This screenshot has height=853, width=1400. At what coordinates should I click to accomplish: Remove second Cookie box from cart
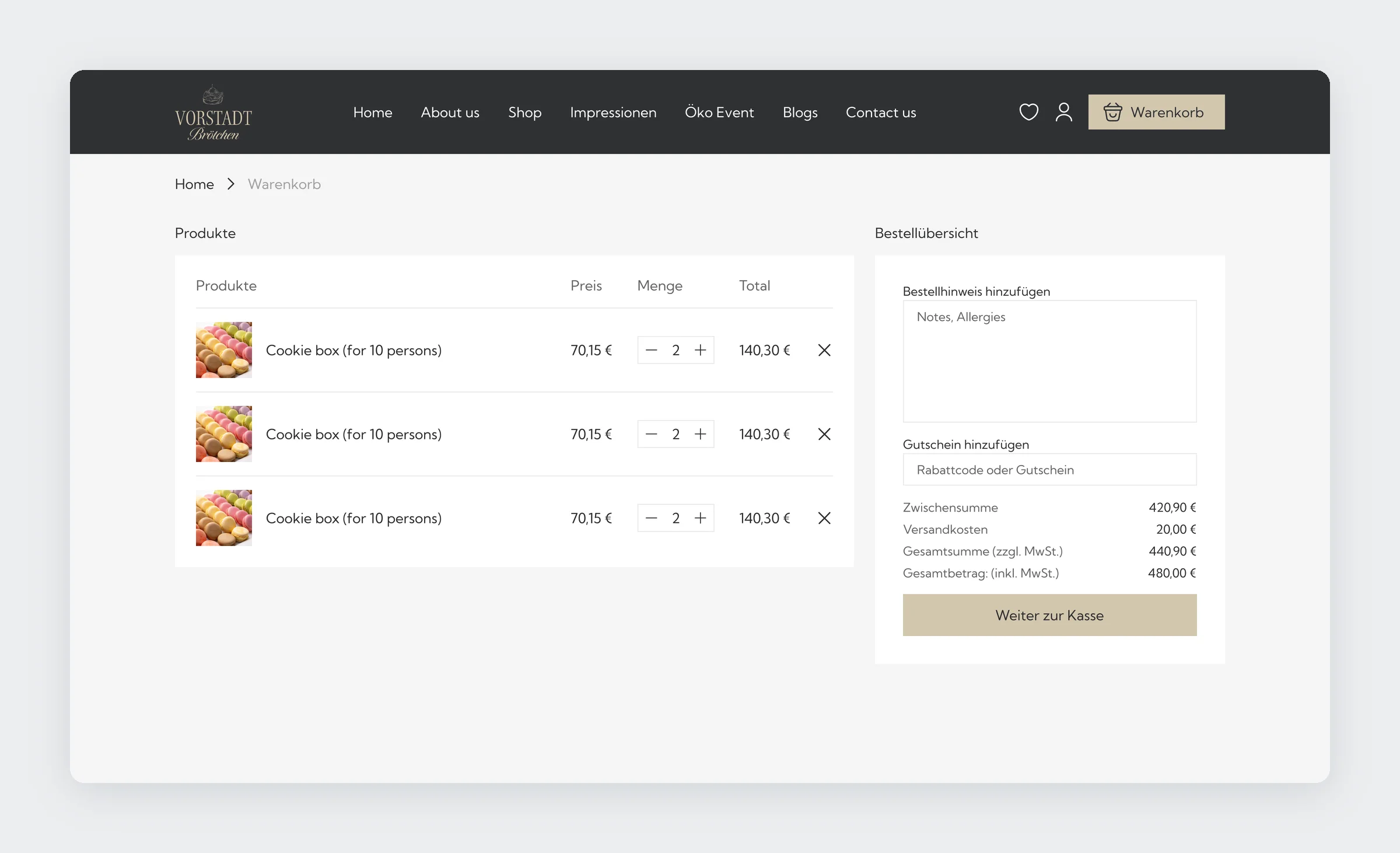(x=824, y=434)
